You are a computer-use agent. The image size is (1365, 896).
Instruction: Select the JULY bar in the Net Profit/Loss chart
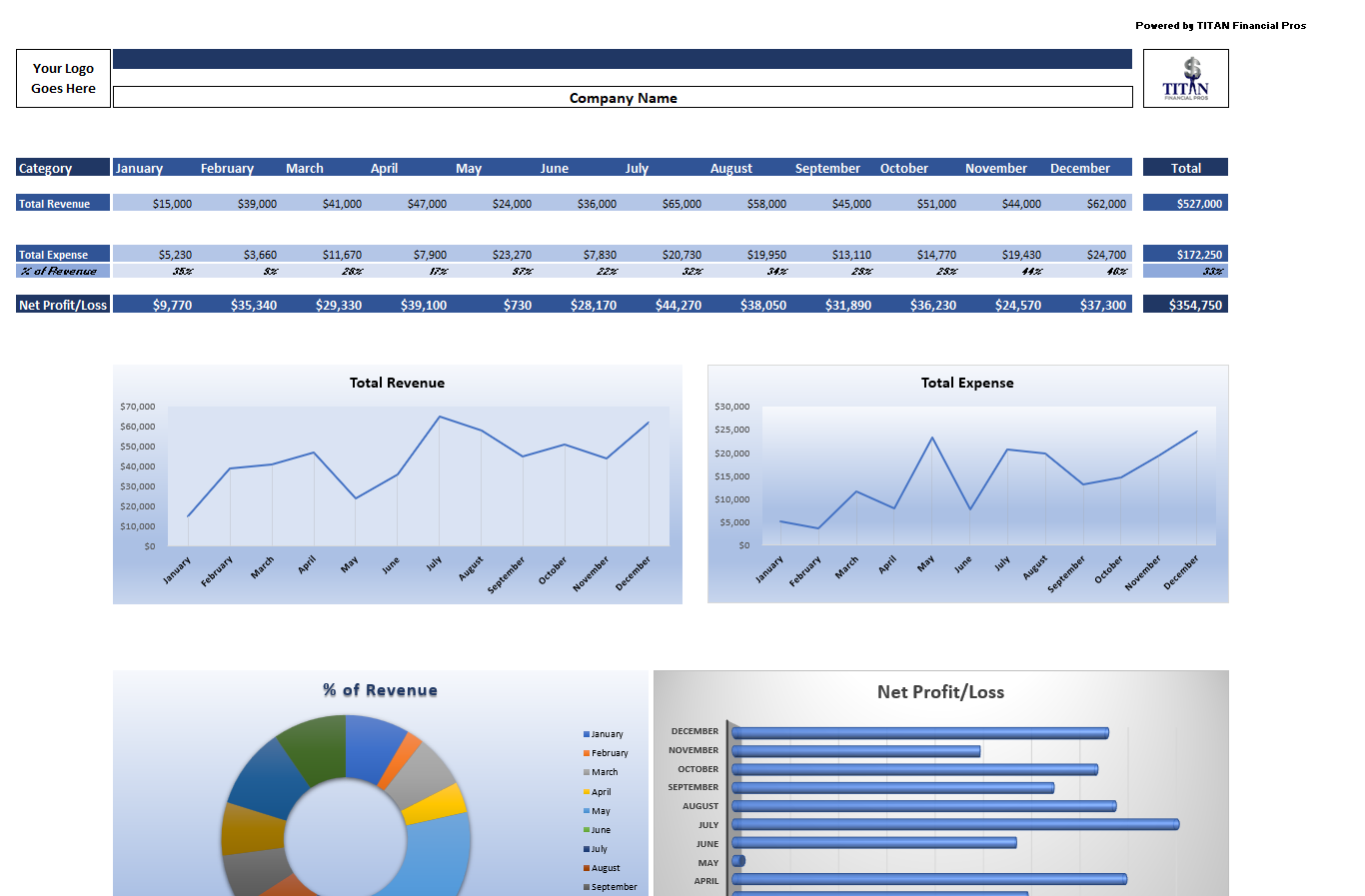954,824
